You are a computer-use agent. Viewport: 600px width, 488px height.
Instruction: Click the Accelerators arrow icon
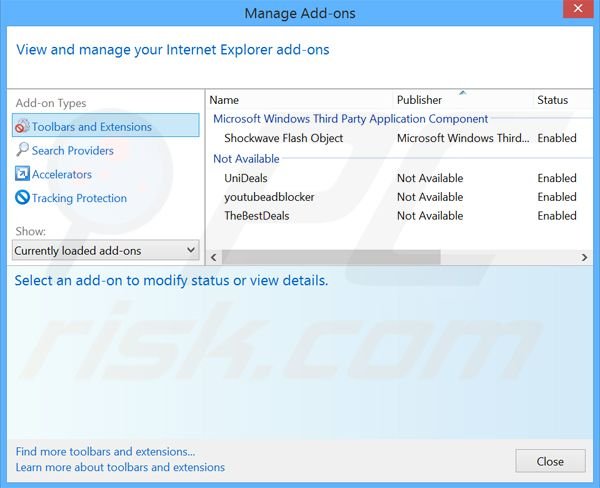click(22, 173)
